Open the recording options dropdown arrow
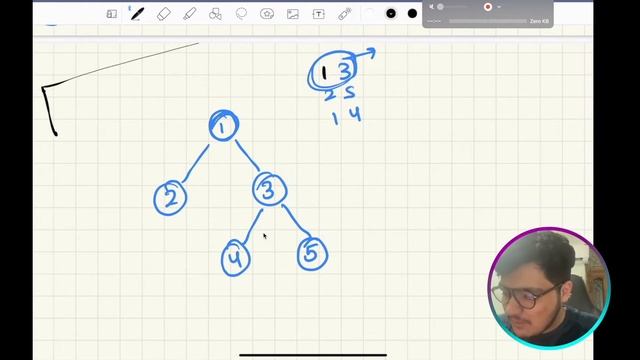 coord(499,7)
